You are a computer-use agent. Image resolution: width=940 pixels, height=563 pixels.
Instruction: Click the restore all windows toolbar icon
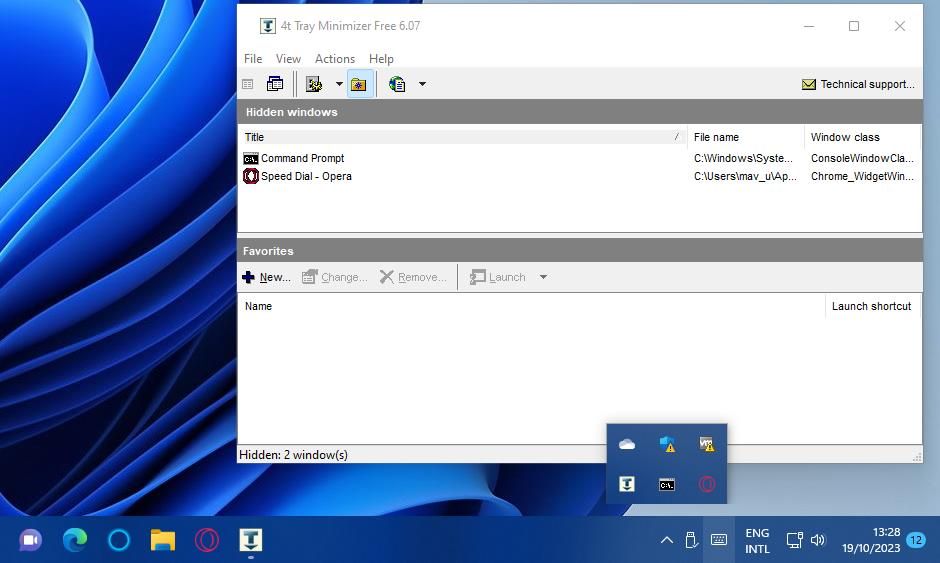pyautogui.click(x=274, y=85)
